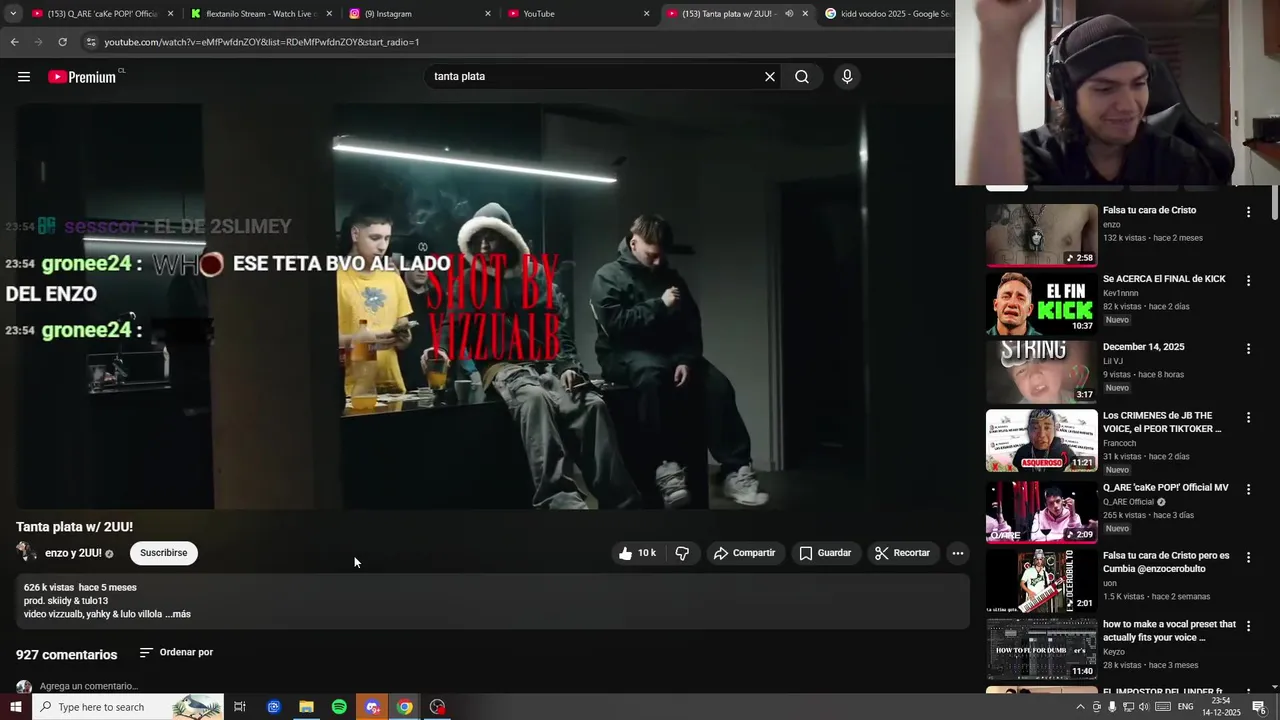The width and height of the screenshot is (1280, 720).
Task: Open the 23:54 taskbar clock calendar
Action: pyautogui.click(x=1221, y=707)
